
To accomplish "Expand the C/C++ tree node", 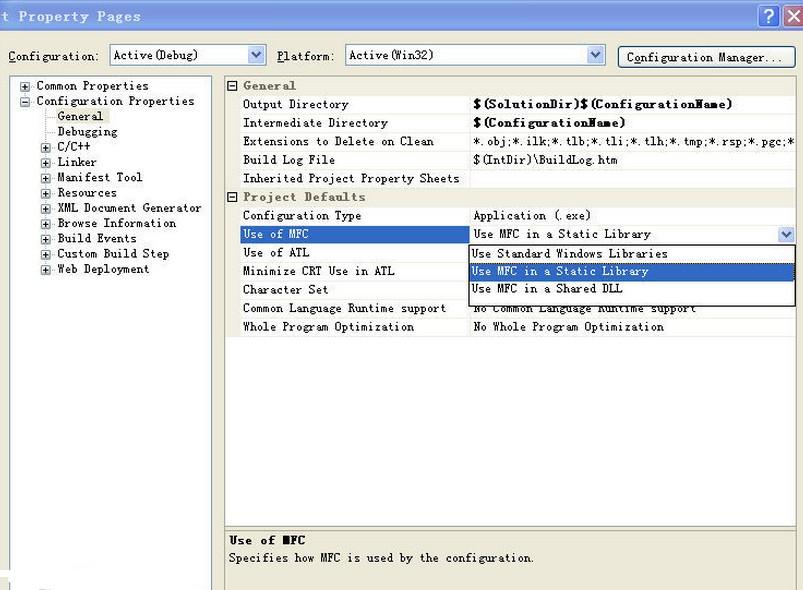I will coord(46,148).
